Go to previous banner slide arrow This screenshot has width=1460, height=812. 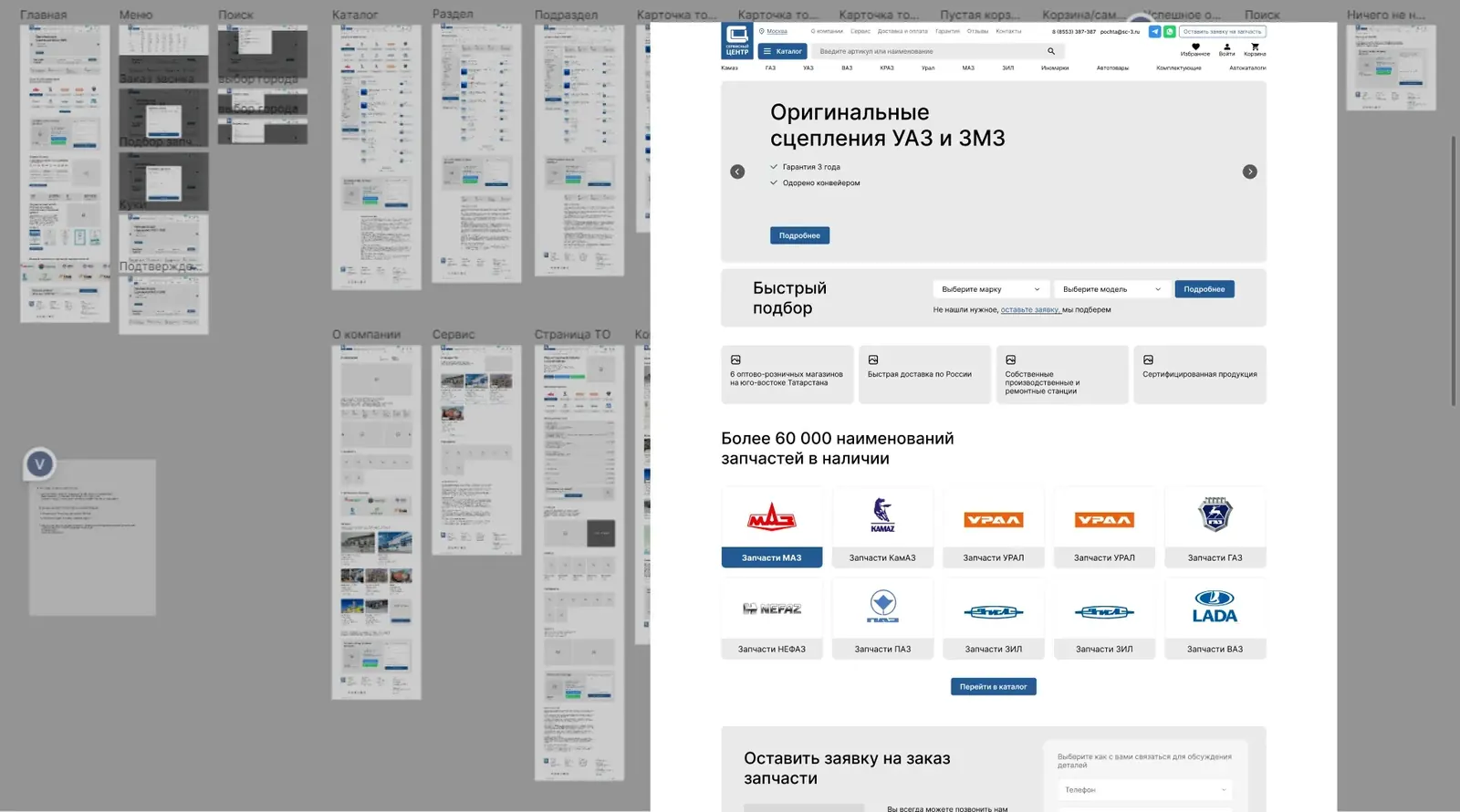pos(737,172)
